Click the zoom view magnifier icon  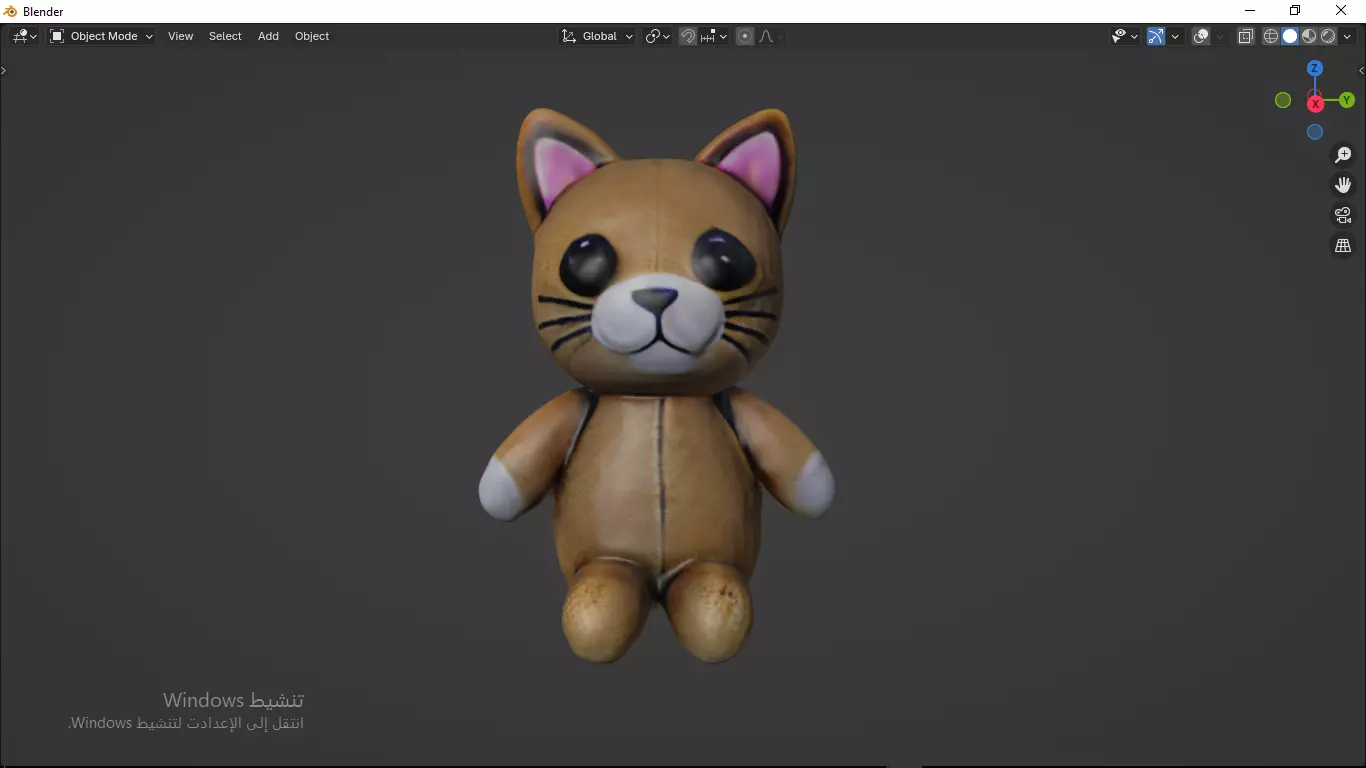pyautogui.click(x=1343, y=155)
